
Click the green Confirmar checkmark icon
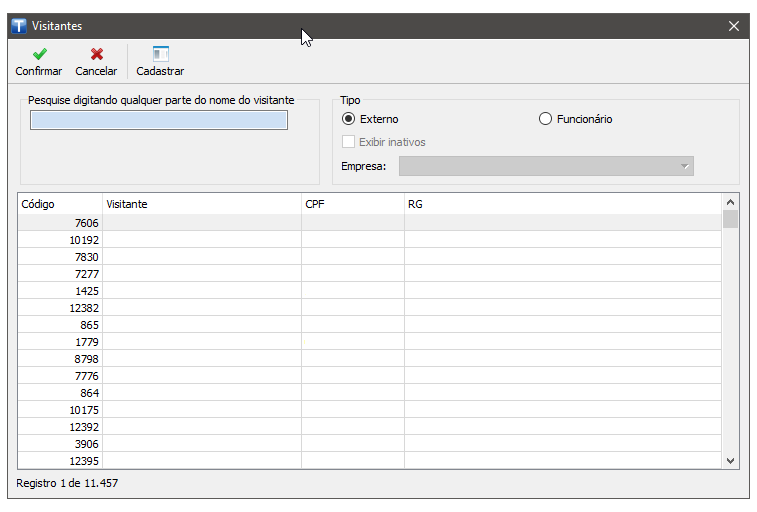click(x=38, y=55)
